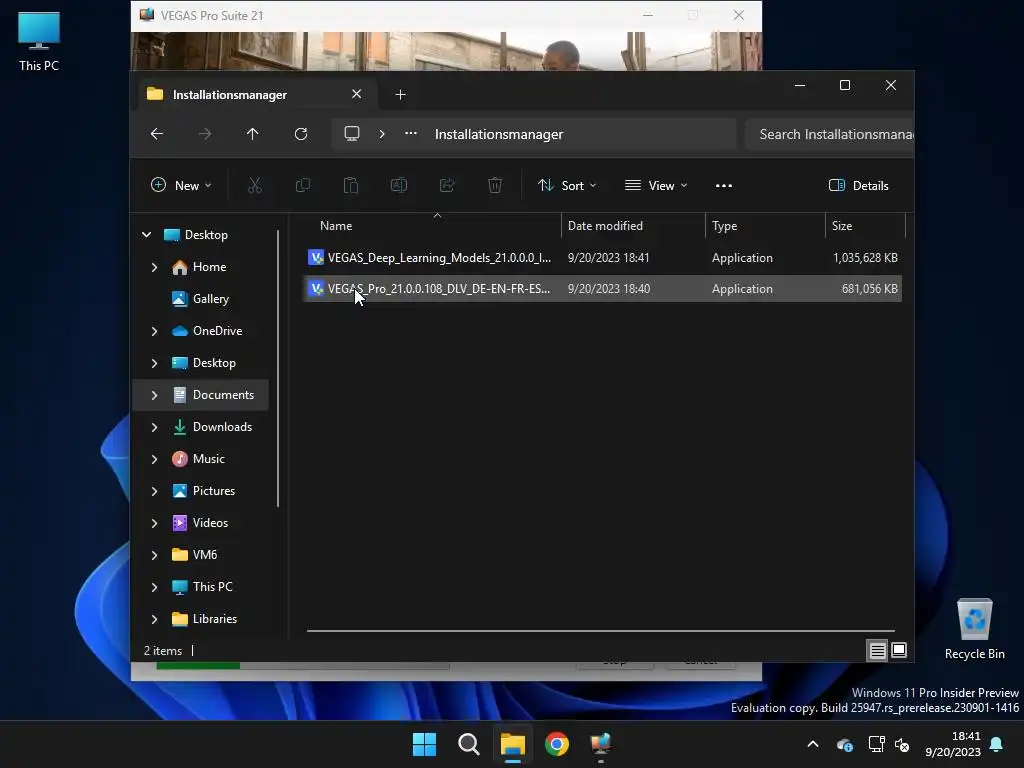Sort by the Type column header
This screenshot has height=768, width=1024.
765,226
